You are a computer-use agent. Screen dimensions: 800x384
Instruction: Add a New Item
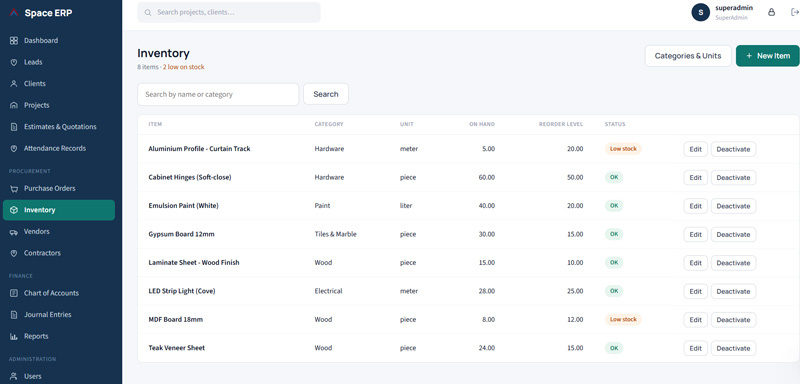pyautogui.click(x=767, y=56)
